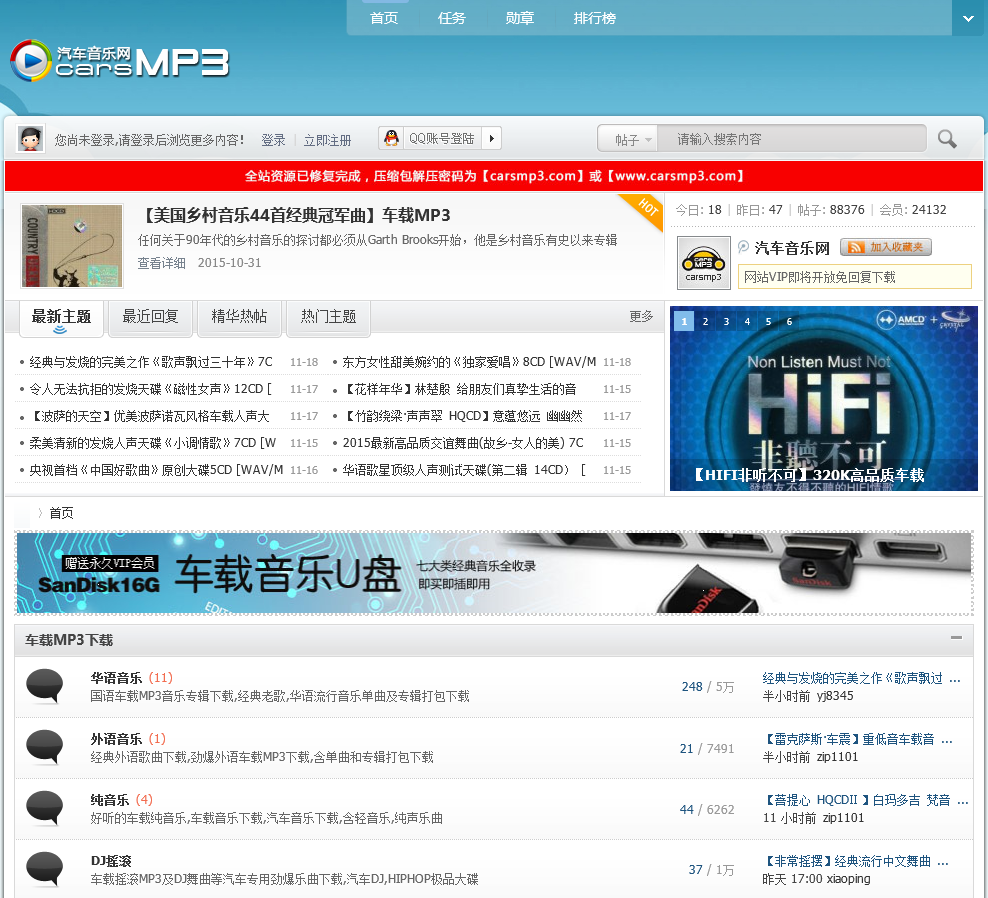988x898 pixels.
Task: Open thread 竹韵绕梁 声声翠 HQCD
Action: pos(462,416)
